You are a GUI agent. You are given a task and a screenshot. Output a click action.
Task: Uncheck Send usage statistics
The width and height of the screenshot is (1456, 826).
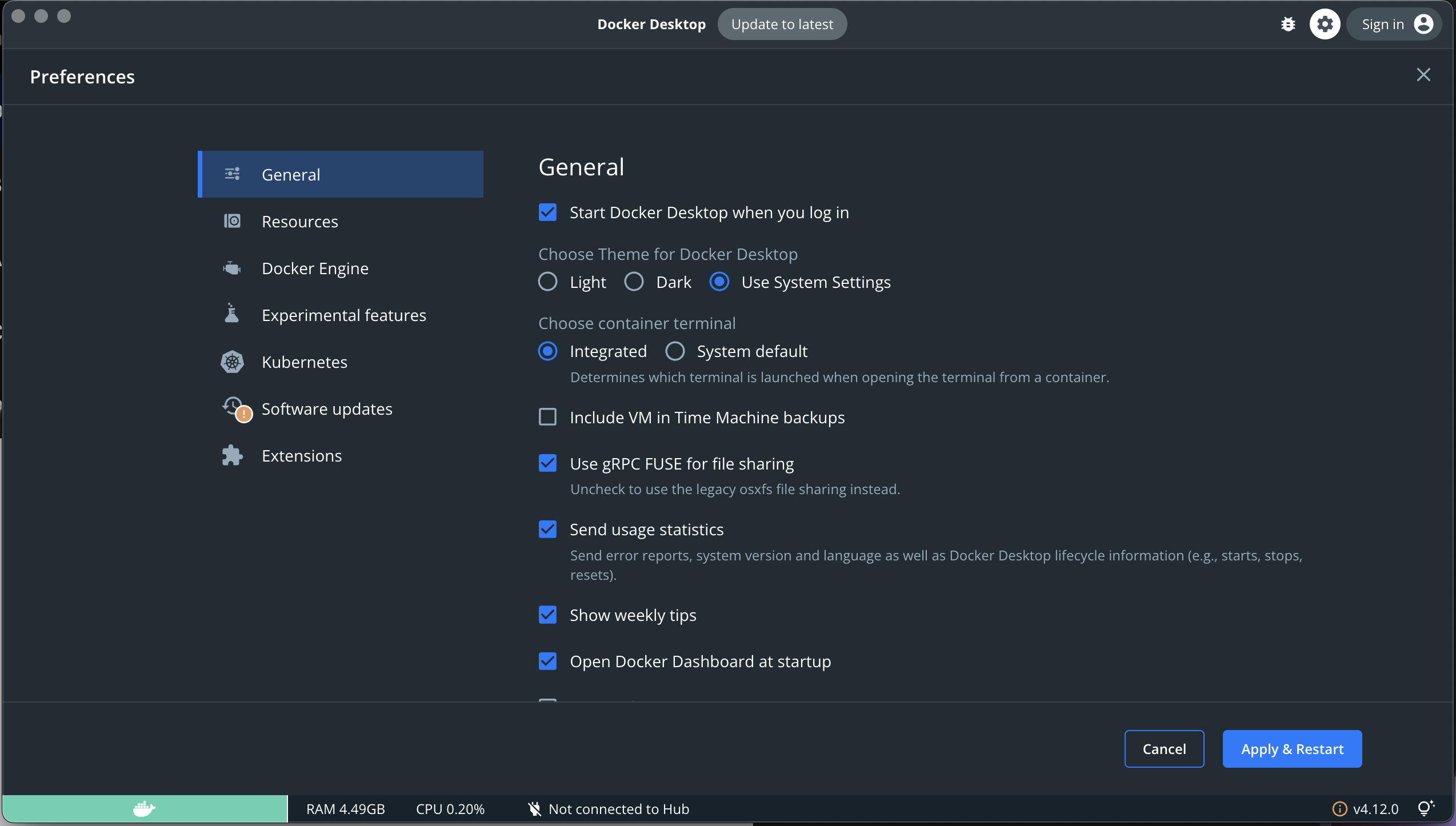(x=547, y=529)
